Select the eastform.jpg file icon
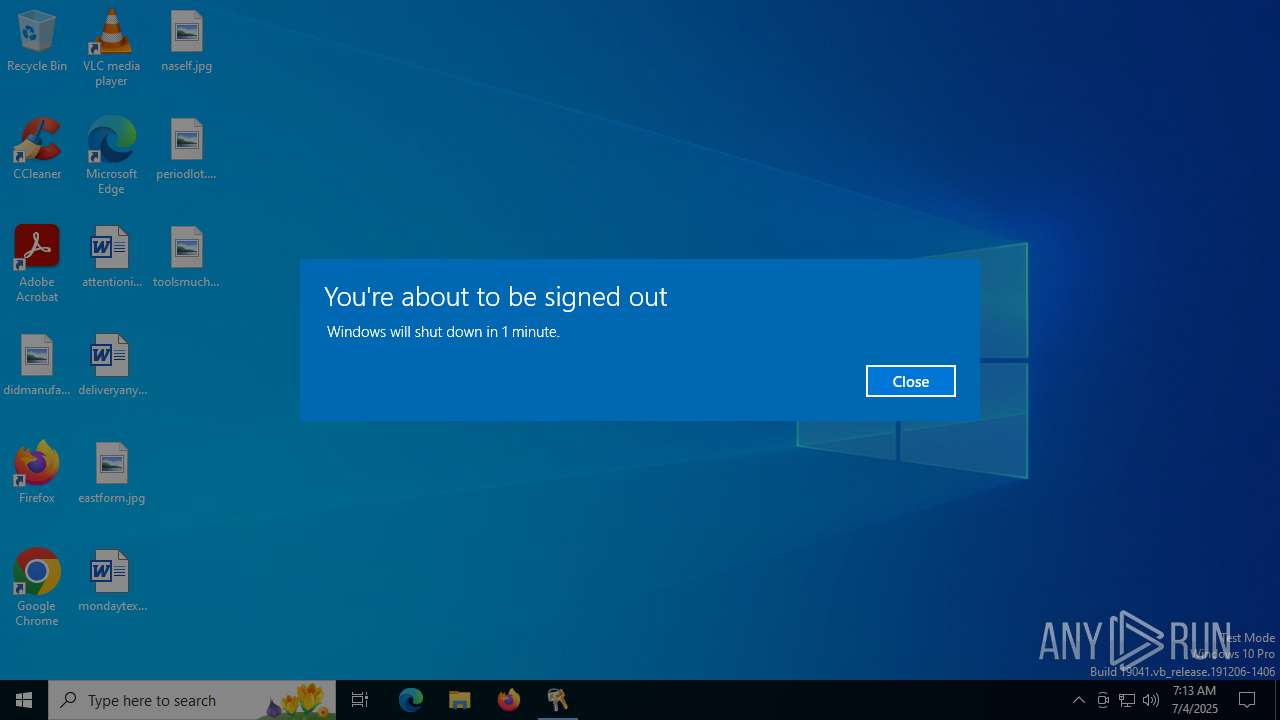Viewport: 1280px width, 720px height. click(111, 474)
